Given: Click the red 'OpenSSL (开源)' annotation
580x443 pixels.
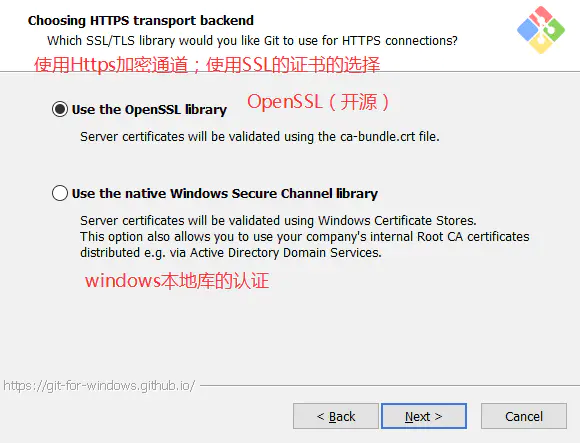Looking at the screenshot, I should [x=318, y=102].
